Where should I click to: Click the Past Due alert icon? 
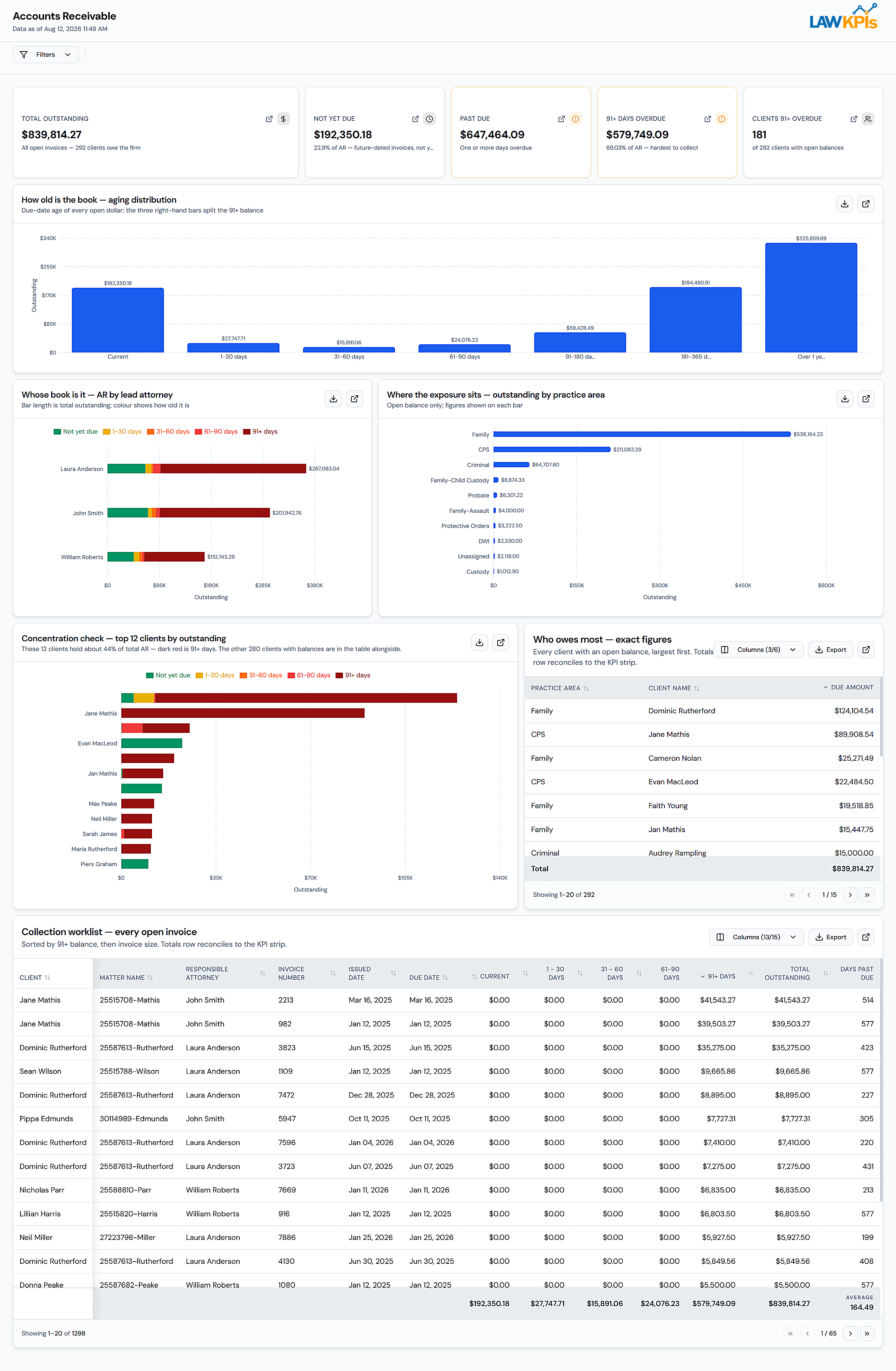click(576, 119)
